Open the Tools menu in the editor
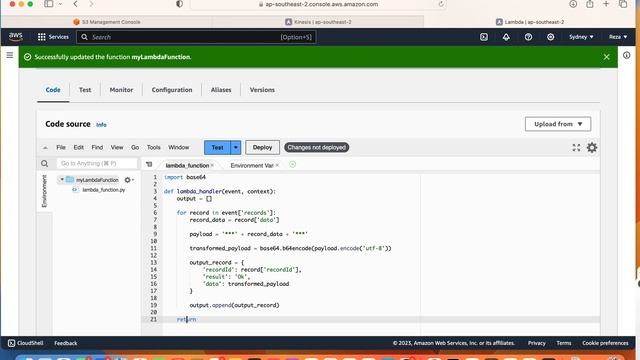This screenshot has height=360, width=640. 153,147
